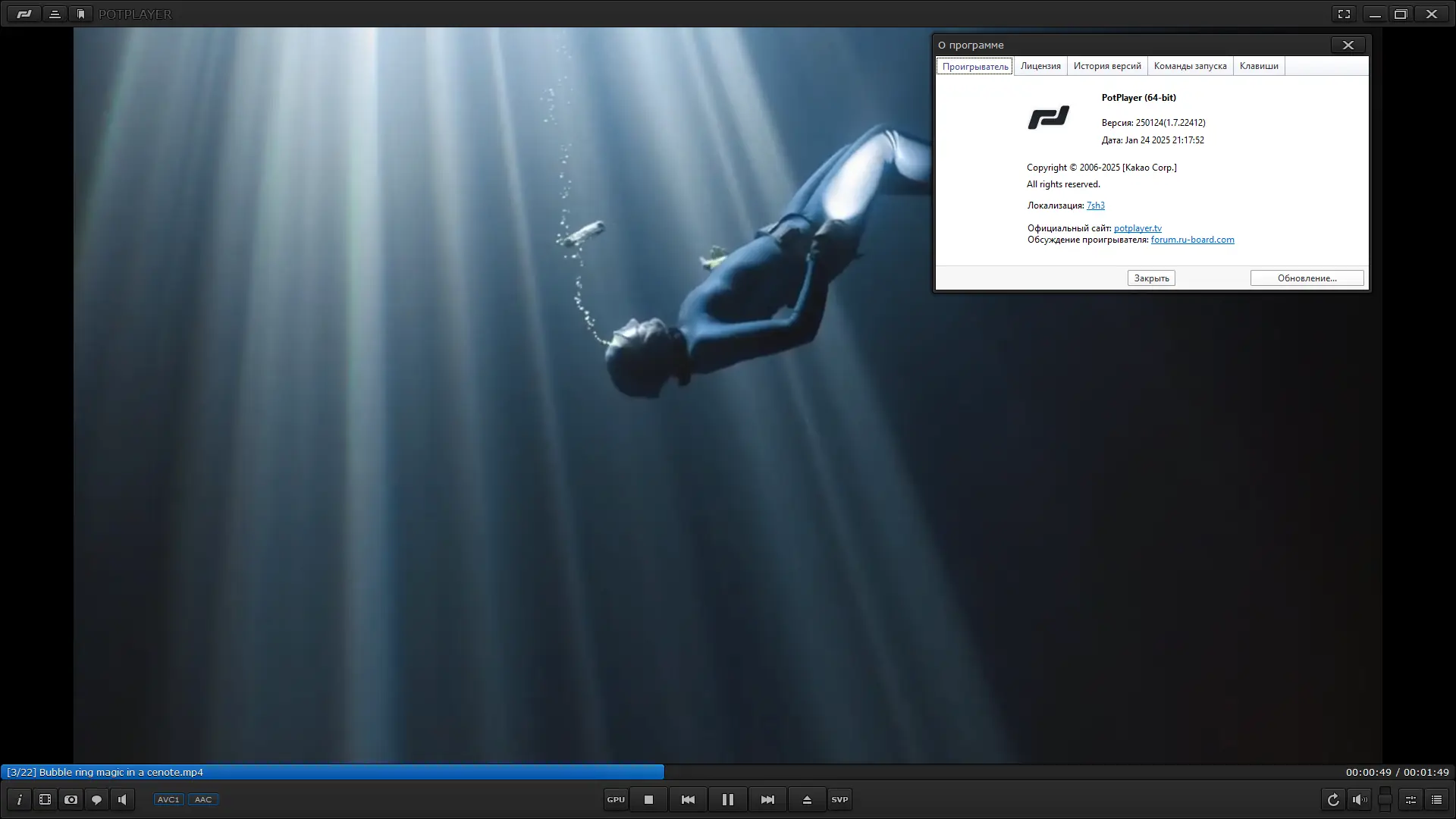Image resolution: width=1456 pixels, height=819 pixels.
Task: Click the audio speaker icon at bottom left
Action: [122, 799]
